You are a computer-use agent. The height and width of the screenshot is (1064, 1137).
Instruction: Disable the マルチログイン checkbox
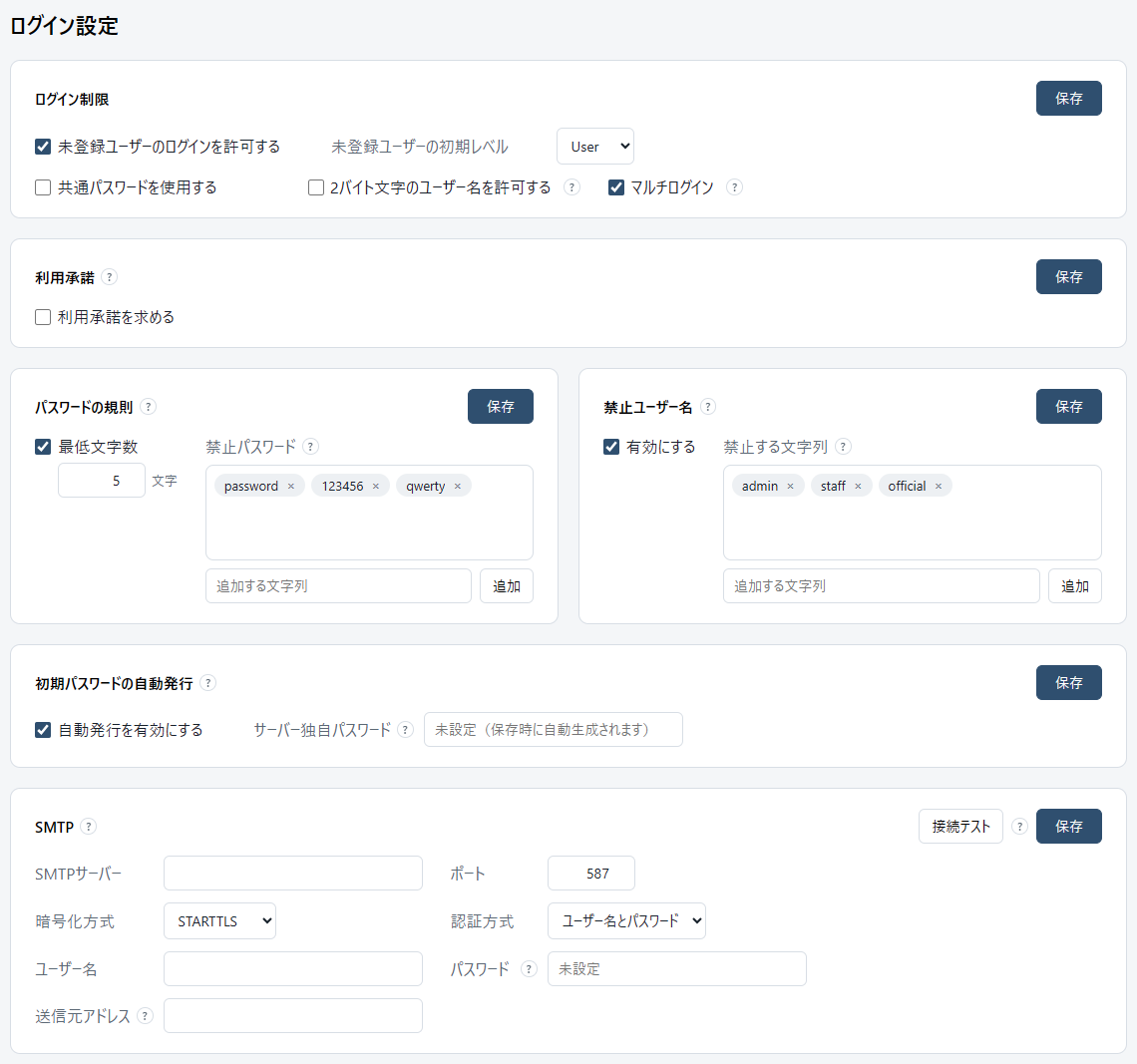(x=615, y=187)
